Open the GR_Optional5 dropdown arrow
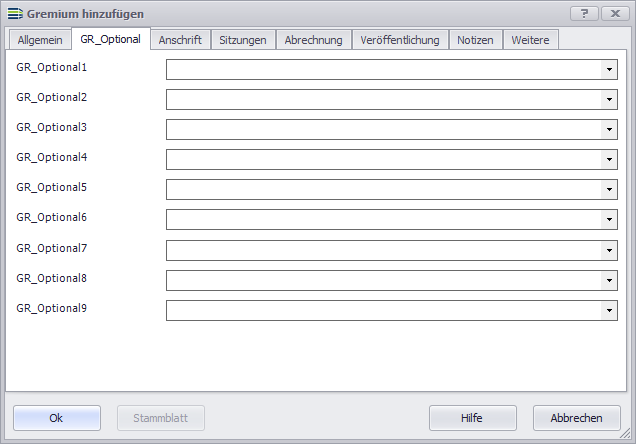Image resolution: width=636 pixels, height=444 pixels. tap(608, 190)
